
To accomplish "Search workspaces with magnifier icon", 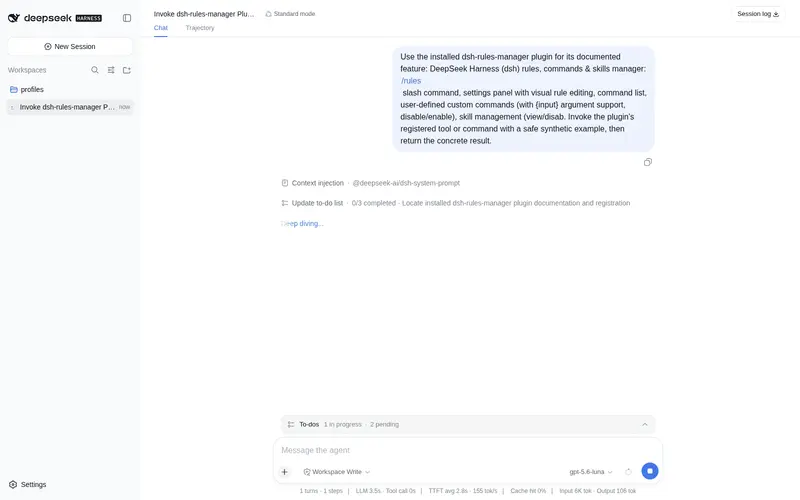I will 95,70.
